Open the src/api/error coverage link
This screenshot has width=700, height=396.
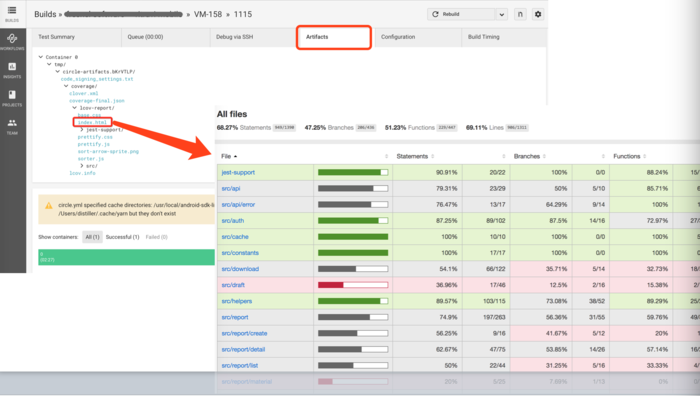(x=238, y=204)
